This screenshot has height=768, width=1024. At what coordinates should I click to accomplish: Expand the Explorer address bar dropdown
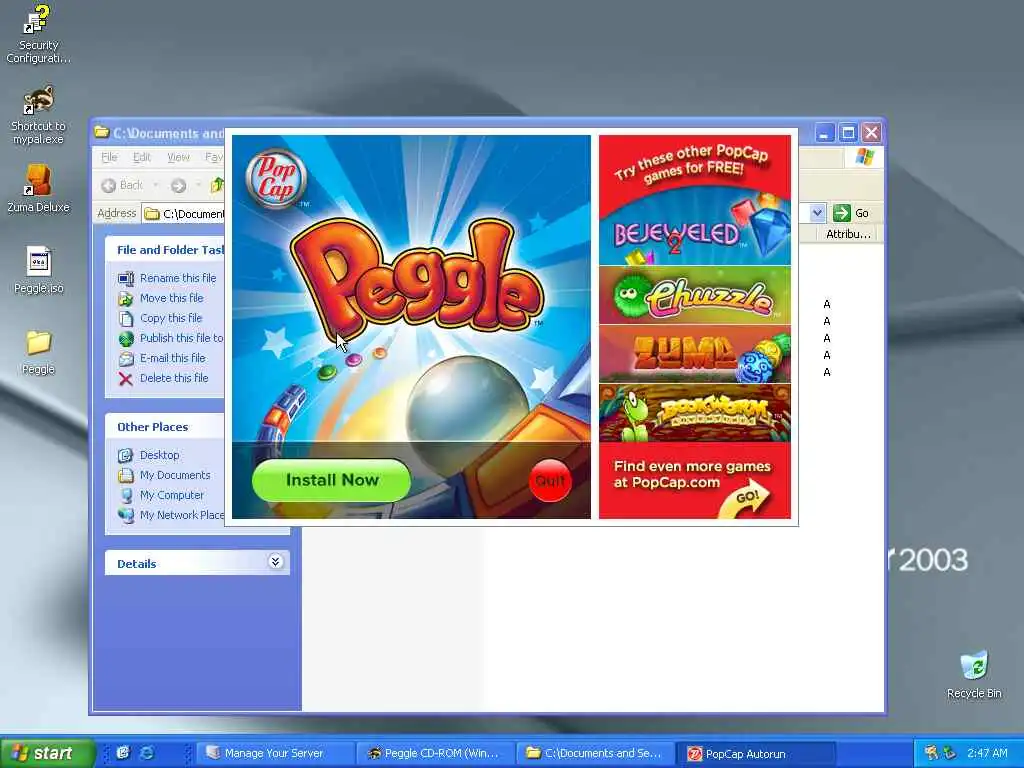click(x=817, y=213)
